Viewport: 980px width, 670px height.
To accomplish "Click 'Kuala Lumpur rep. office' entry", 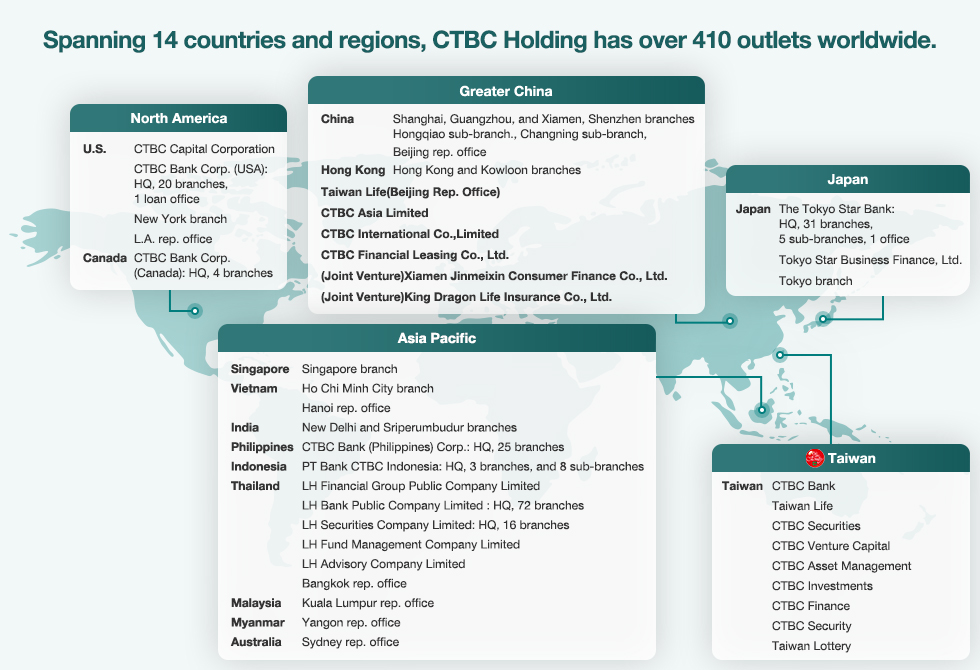I will (368, 603).
